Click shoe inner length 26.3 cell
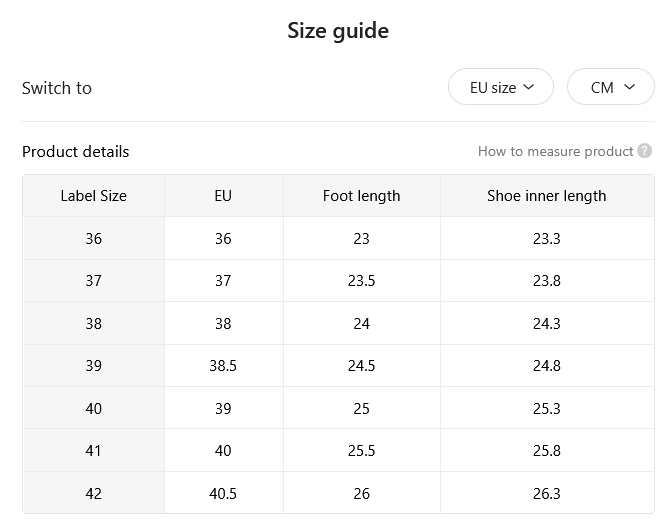Image resolution: width=659 pixels, height=521 pixels. point(547,493)
